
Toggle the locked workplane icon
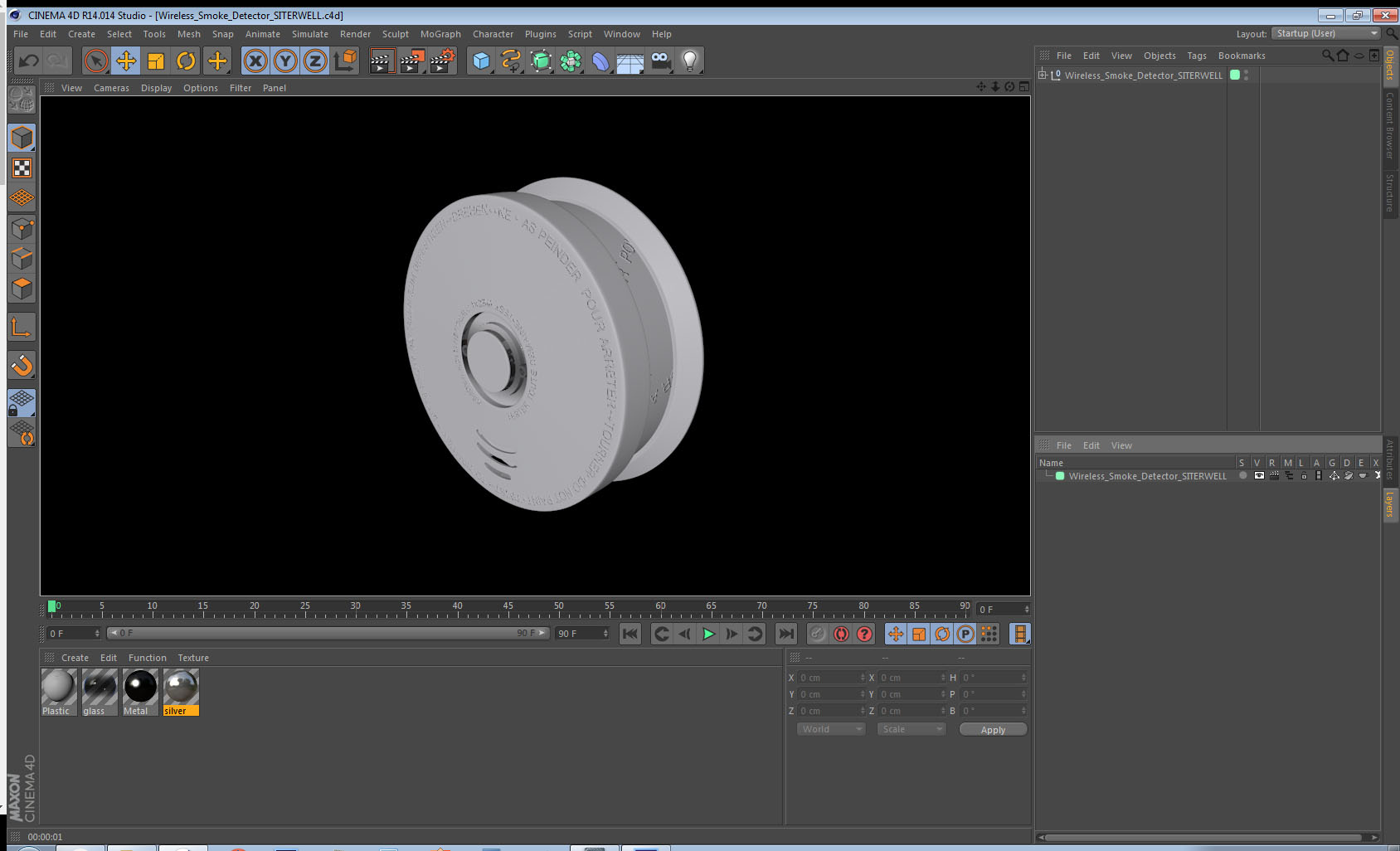[x=22, y=403]
